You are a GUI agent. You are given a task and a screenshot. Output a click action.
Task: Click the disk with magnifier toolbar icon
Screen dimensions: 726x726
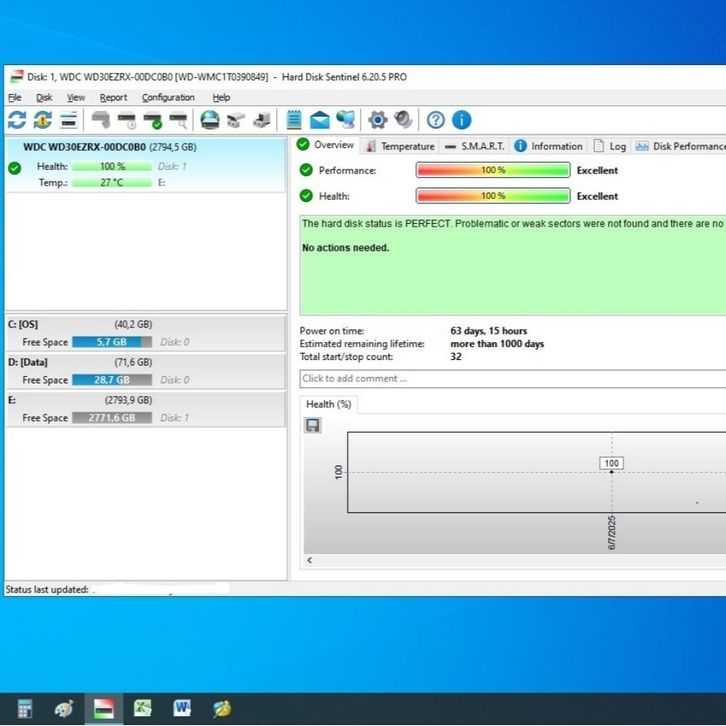(179, 121)
